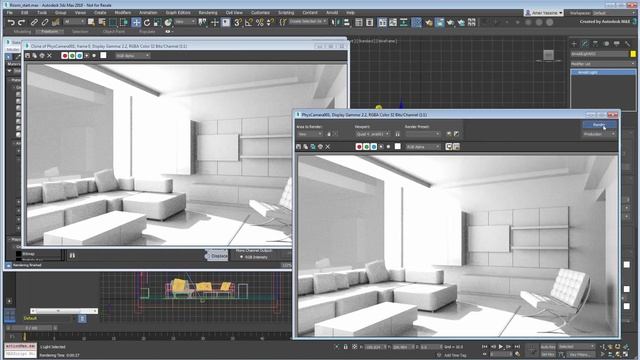Activate the Select and Rotate tool
This screenshot has width=640, height=360.
(147, 22)
